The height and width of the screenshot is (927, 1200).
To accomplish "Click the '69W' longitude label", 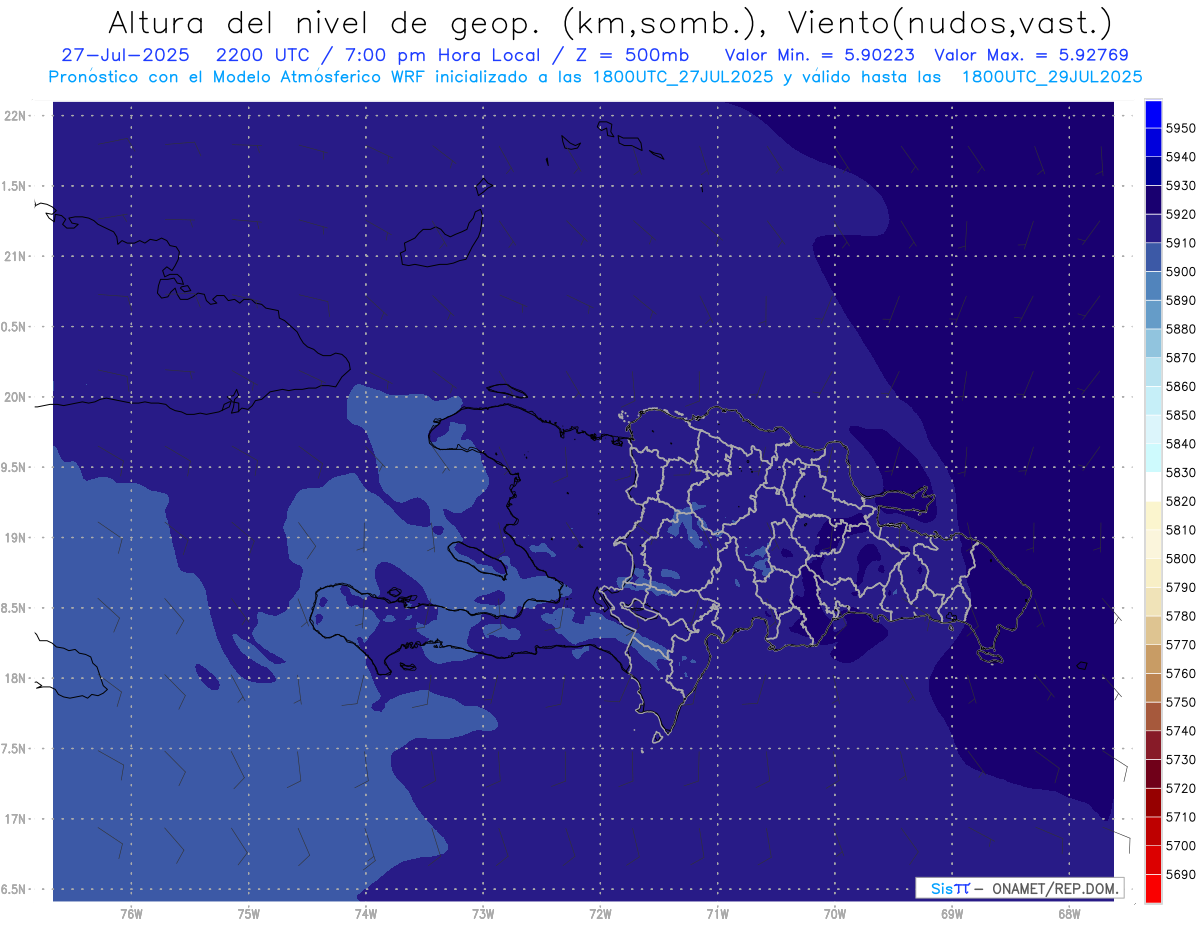I will (952, 914).
